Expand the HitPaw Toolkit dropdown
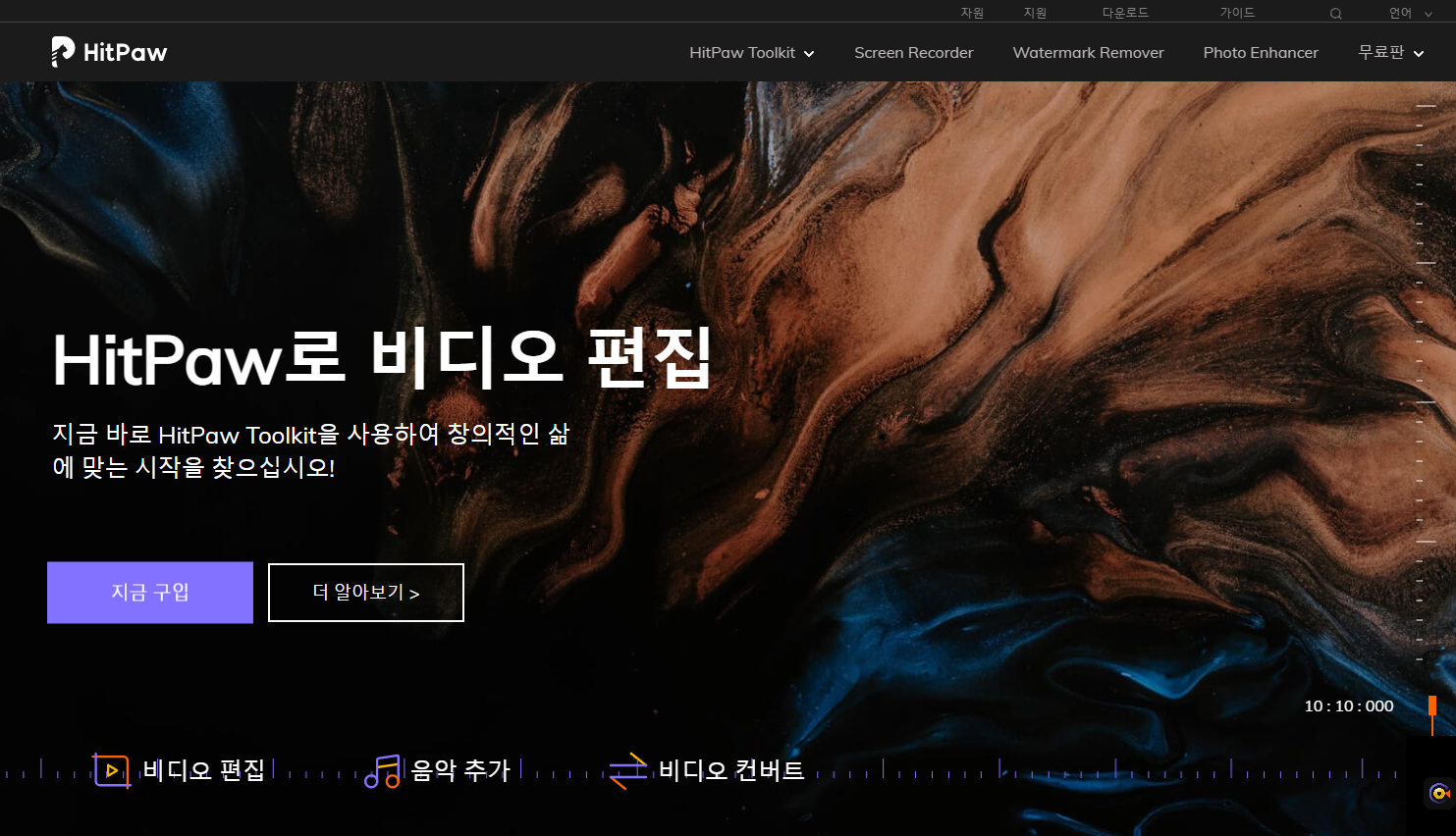1456x836 pixels. (x=752, y=53)
